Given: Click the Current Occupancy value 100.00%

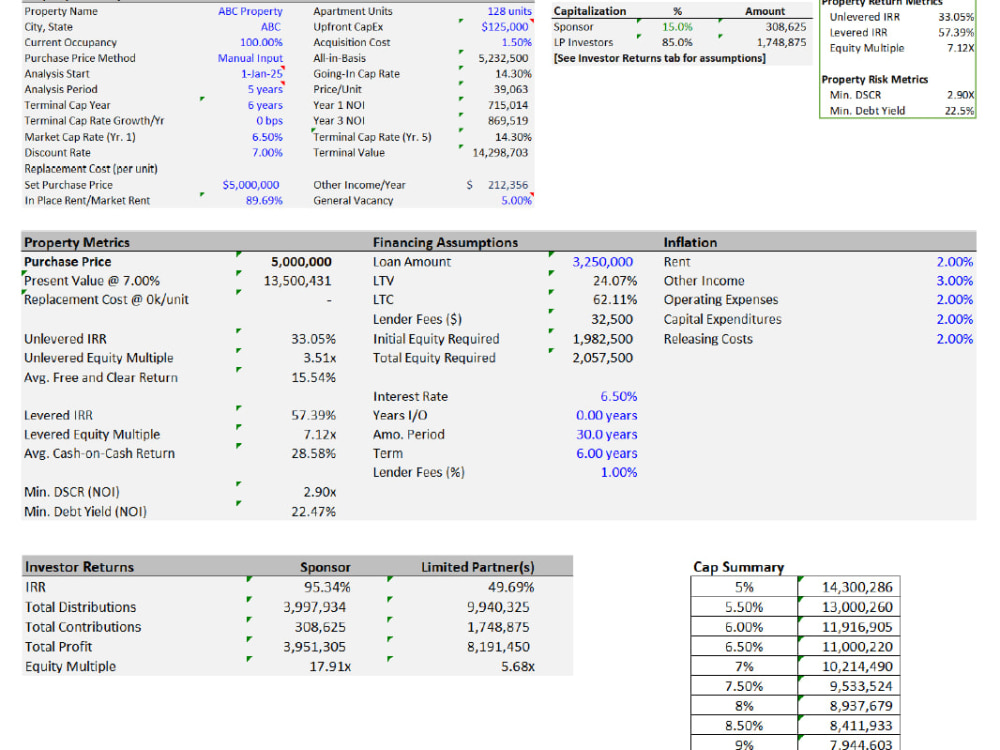Looking at the screenshot, I should click(261, 43).
